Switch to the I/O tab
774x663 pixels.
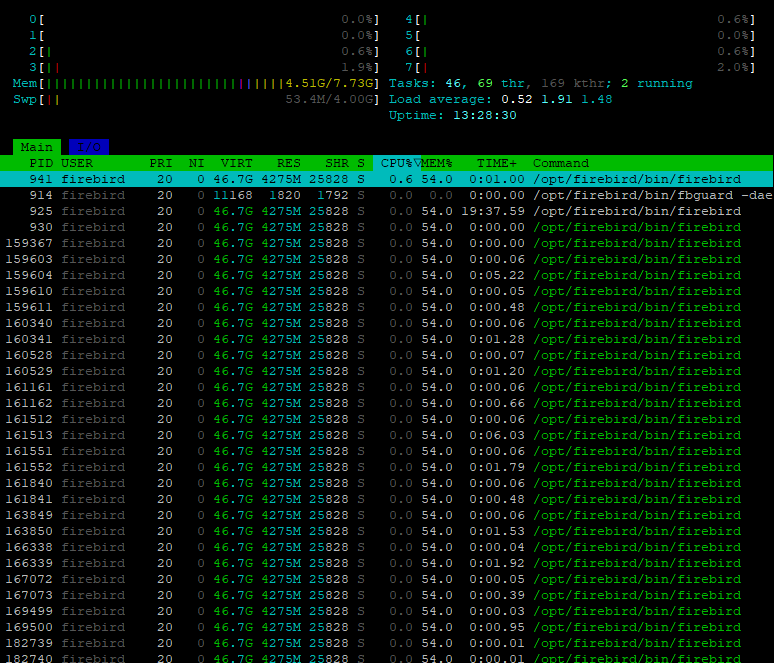[x=88, y=147]
